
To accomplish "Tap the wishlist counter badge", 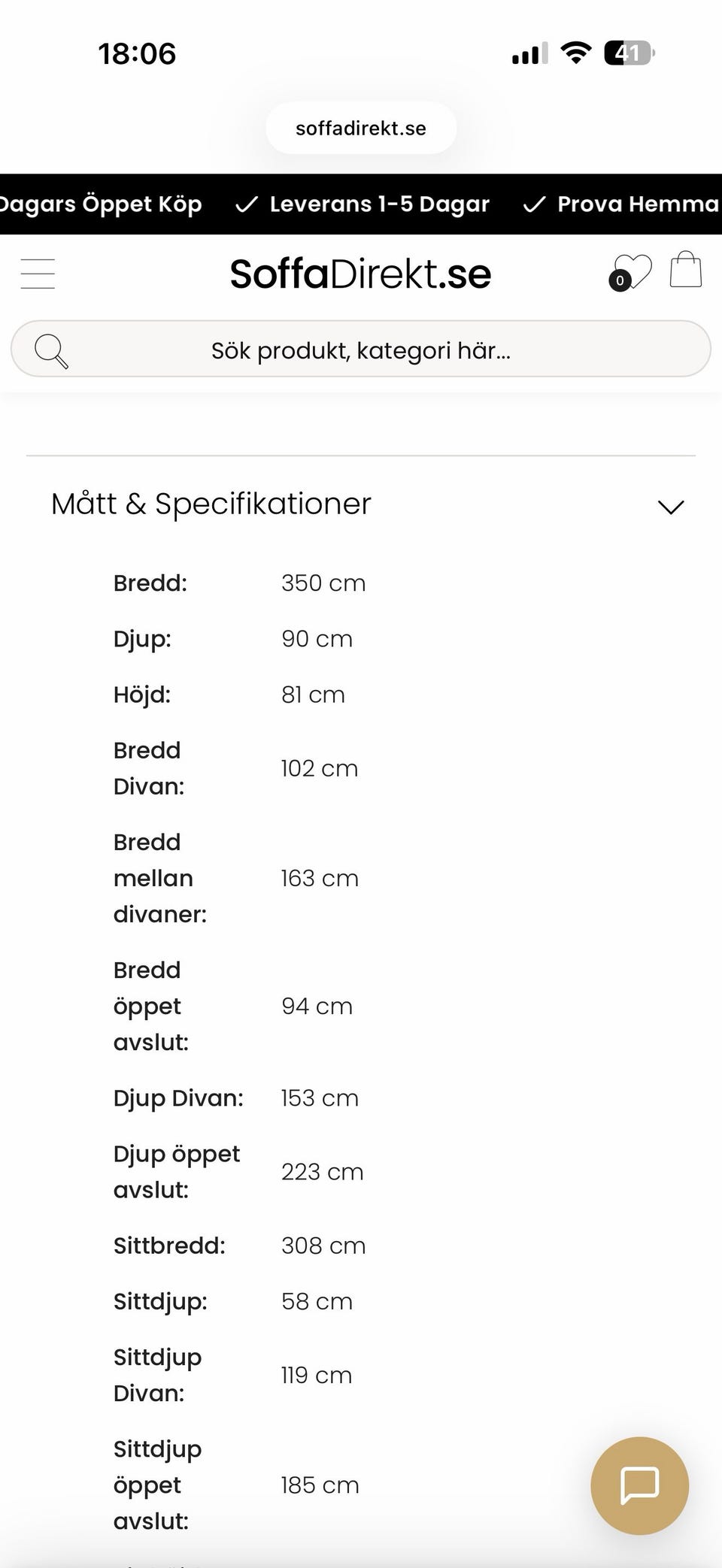I will point(620,281).
